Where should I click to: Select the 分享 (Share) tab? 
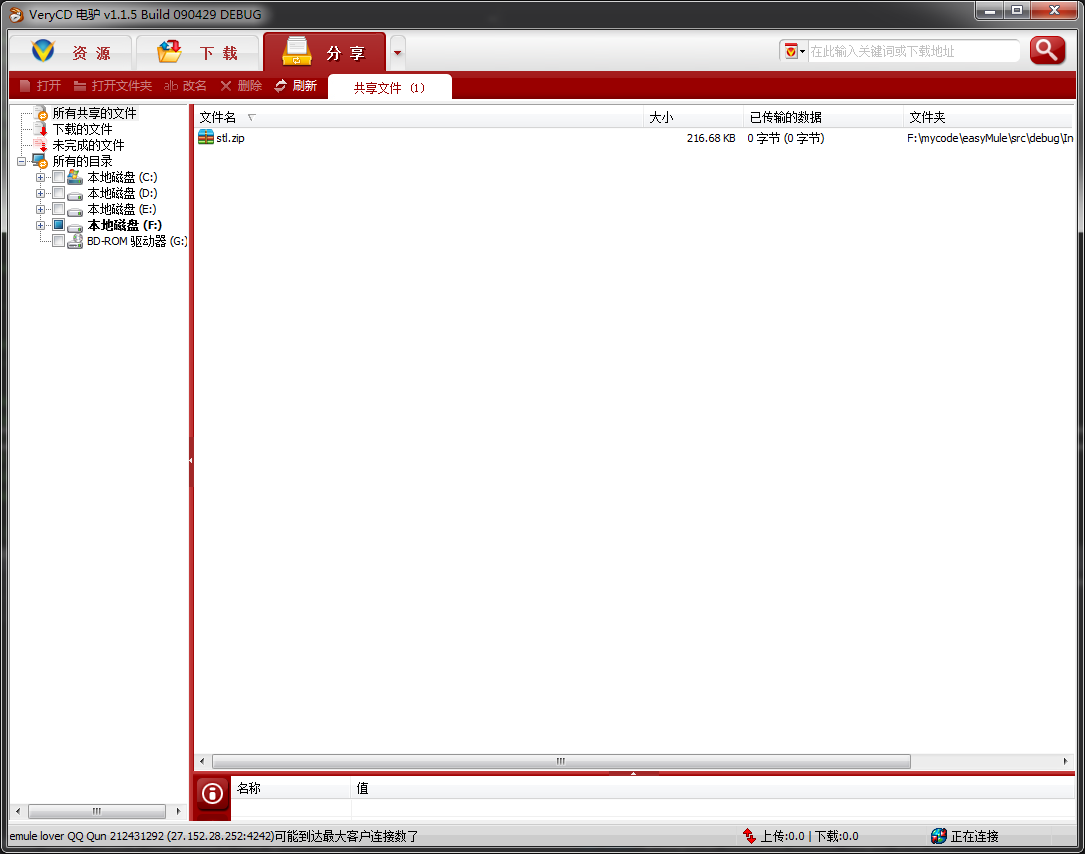point(325,53)
